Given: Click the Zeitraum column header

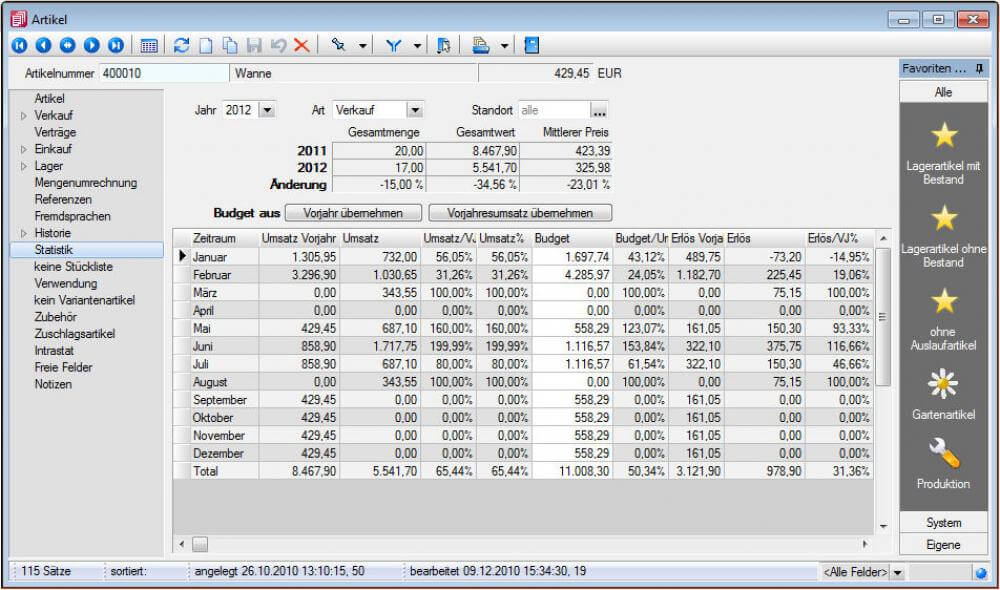Looking at the screenshot, I should 224,239.
